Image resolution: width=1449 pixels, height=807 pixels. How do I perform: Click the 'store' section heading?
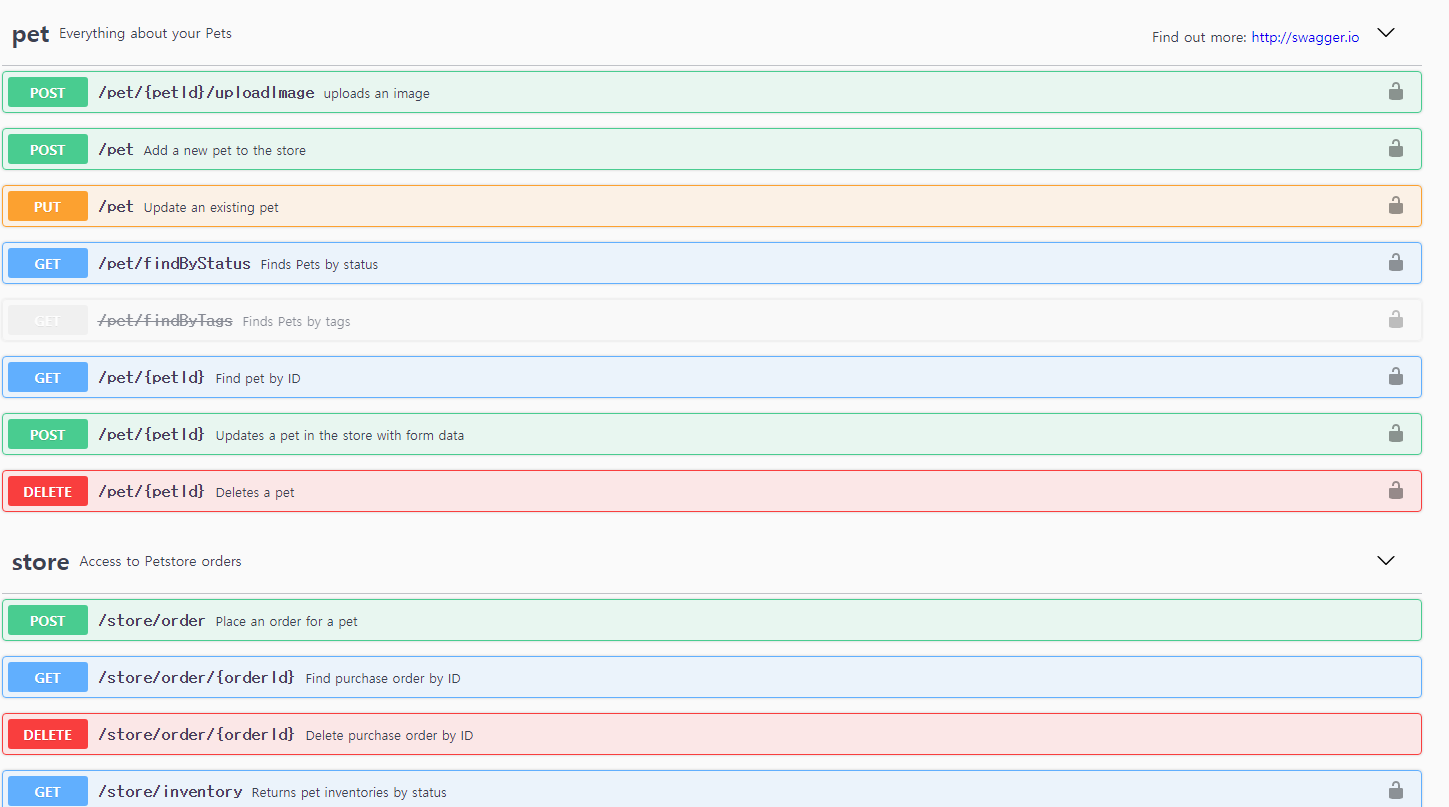[40, 562]
